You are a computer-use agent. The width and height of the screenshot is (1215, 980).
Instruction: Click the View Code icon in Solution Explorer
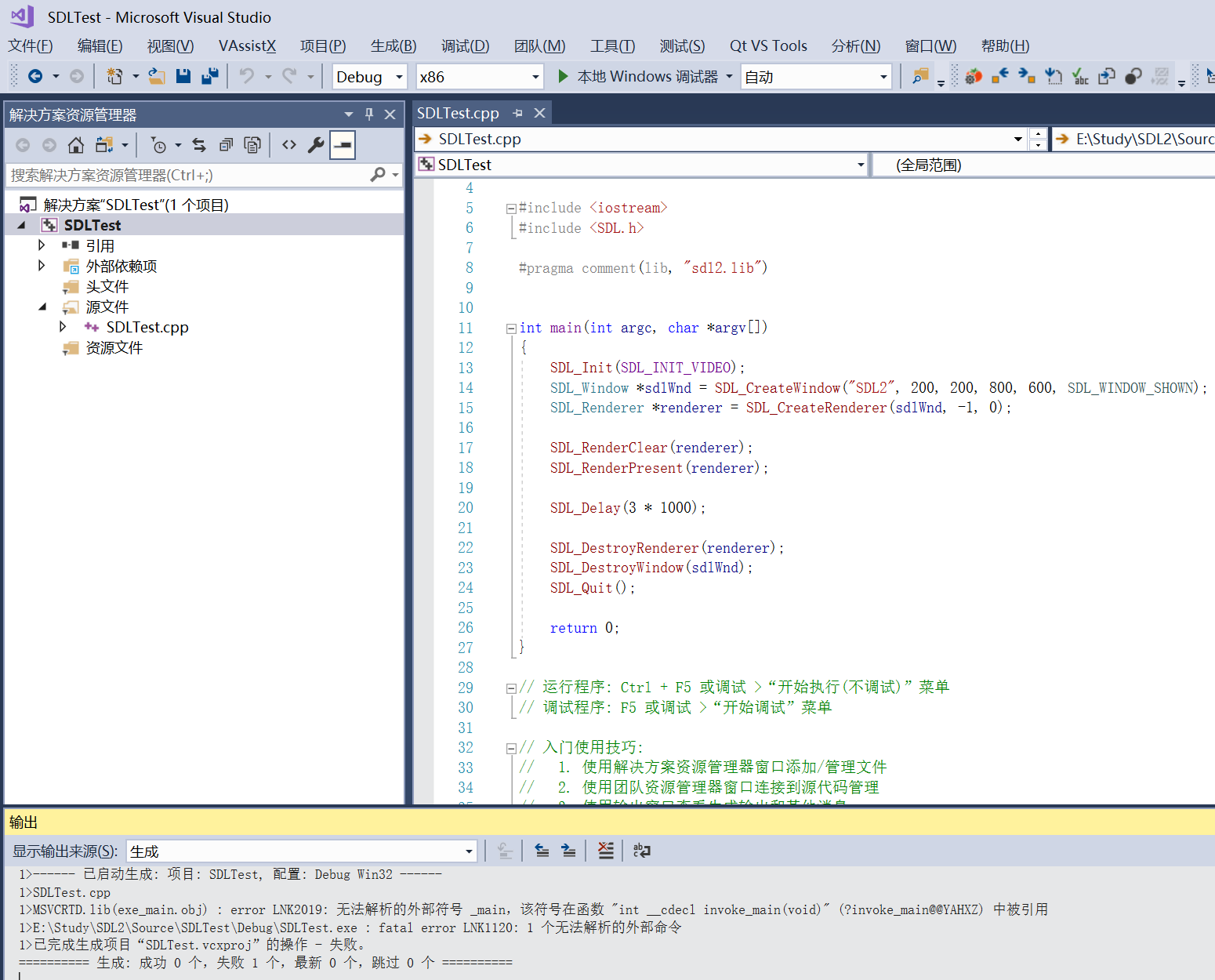click(288, 144)
